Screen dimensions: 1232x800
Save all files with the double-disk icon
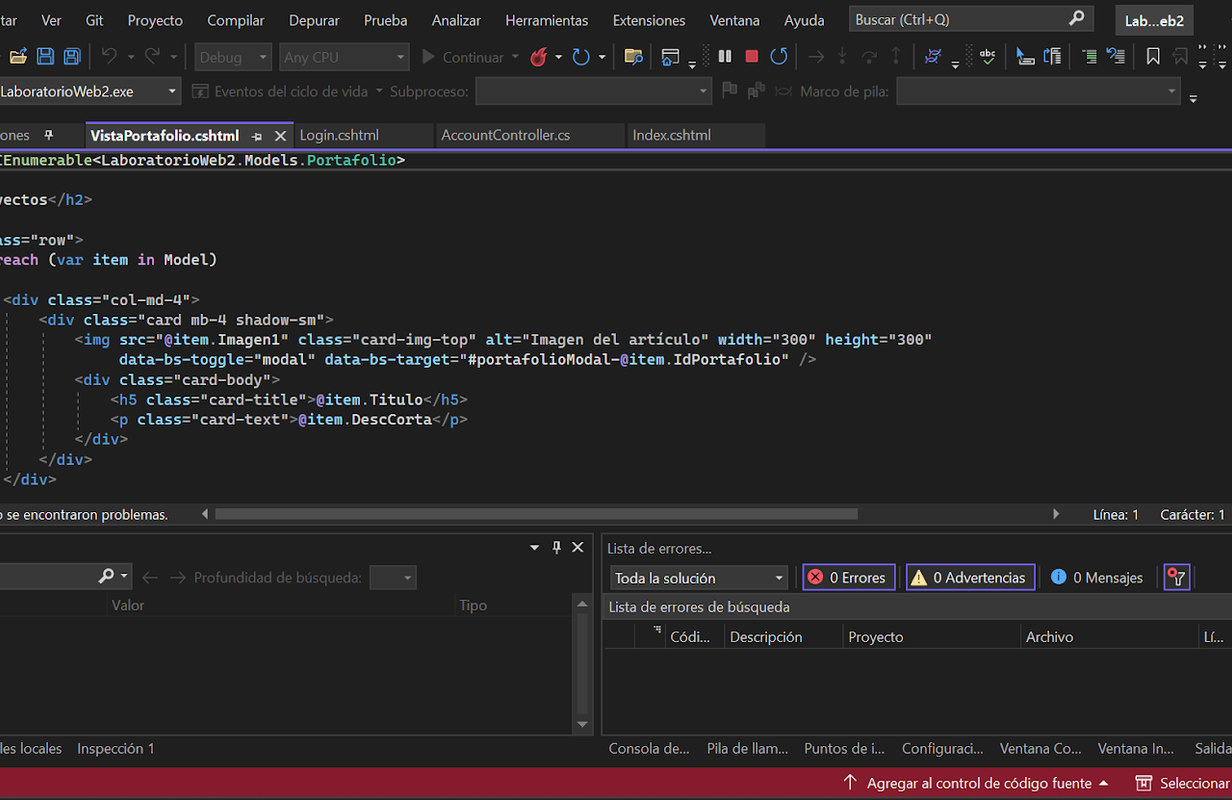pyautogui.click(x=72, y=57)
